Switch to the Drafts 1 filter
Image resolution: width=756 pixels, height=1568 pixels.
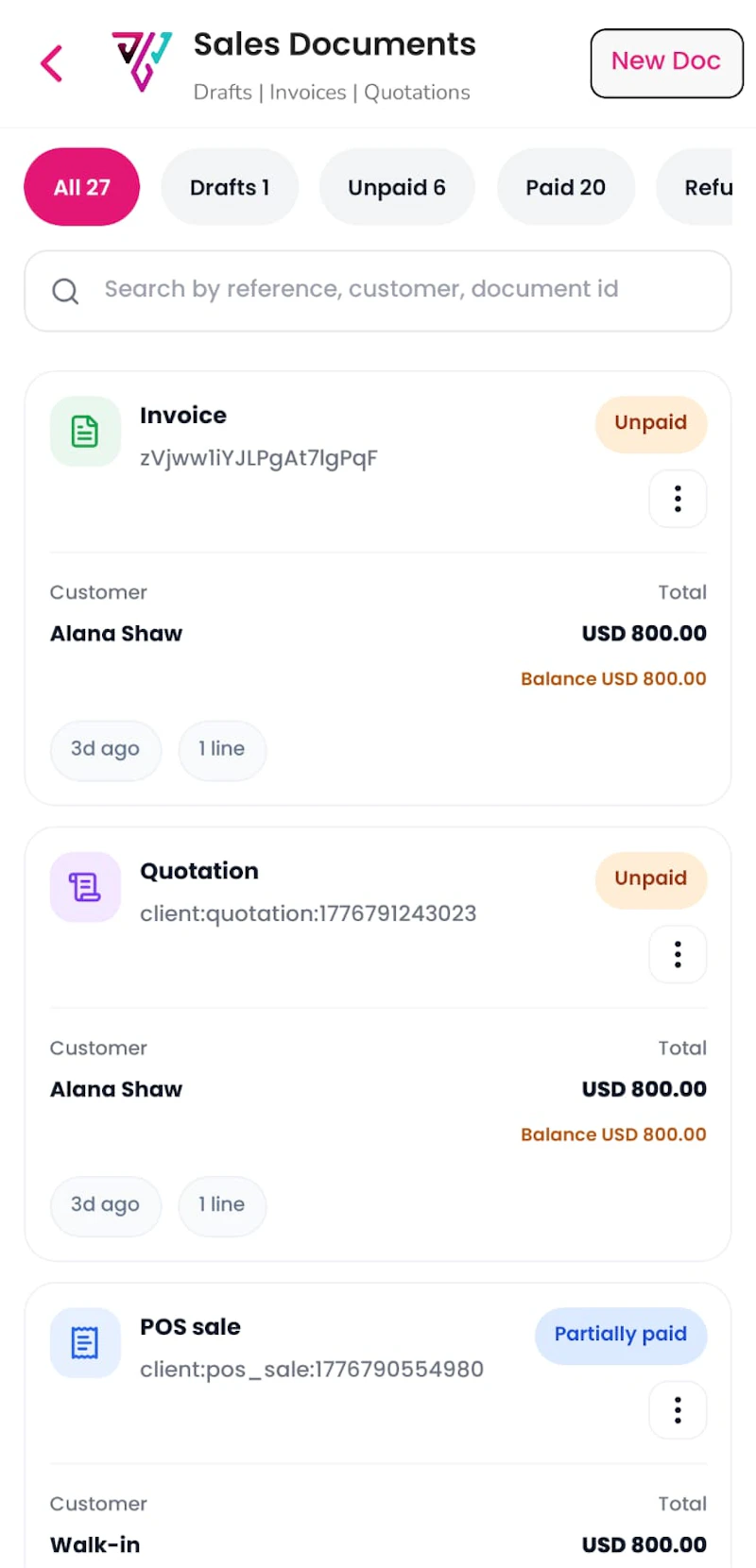point(230,187)
